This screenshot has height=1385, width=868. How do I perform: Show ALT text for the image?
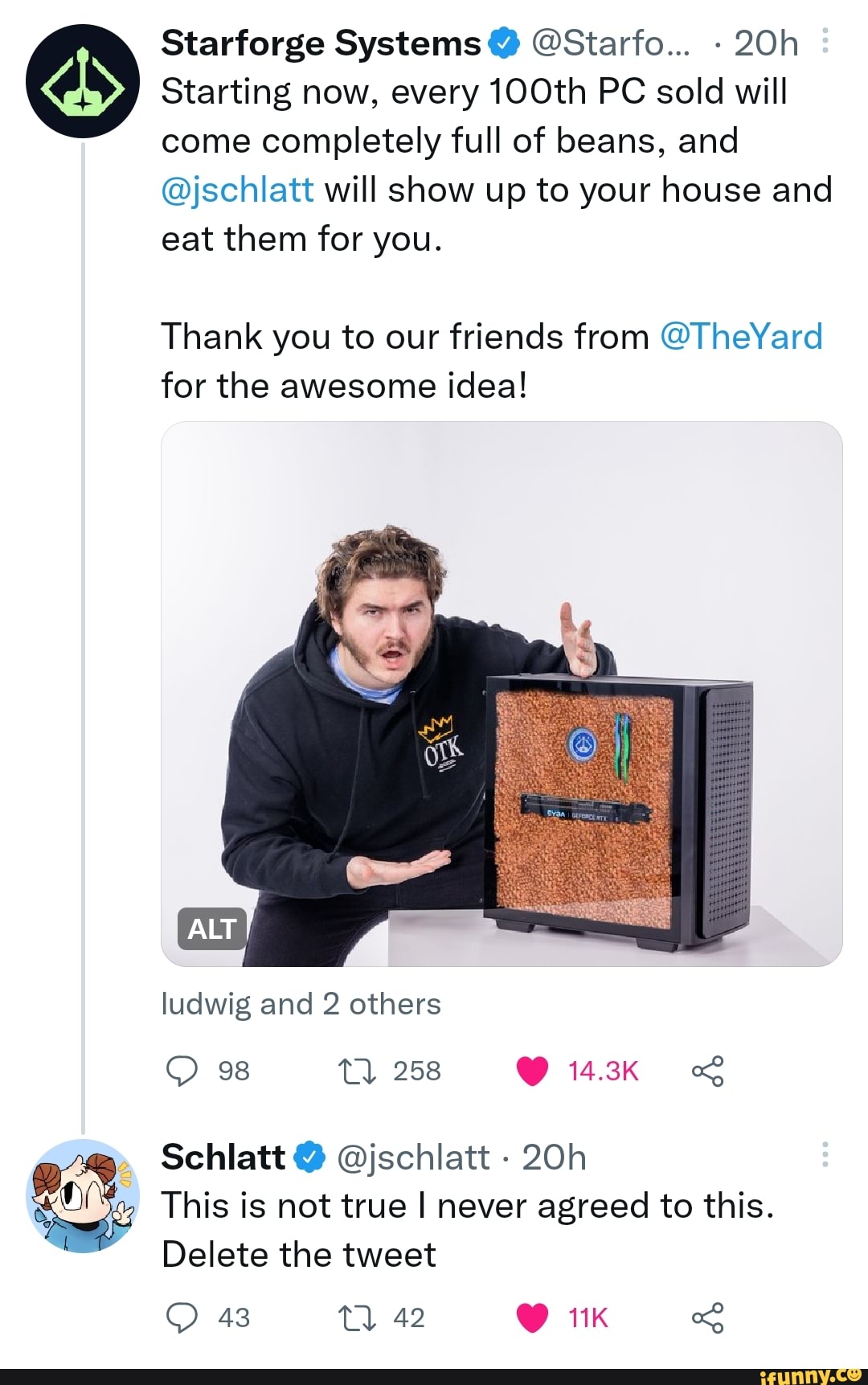coord(211,929)
